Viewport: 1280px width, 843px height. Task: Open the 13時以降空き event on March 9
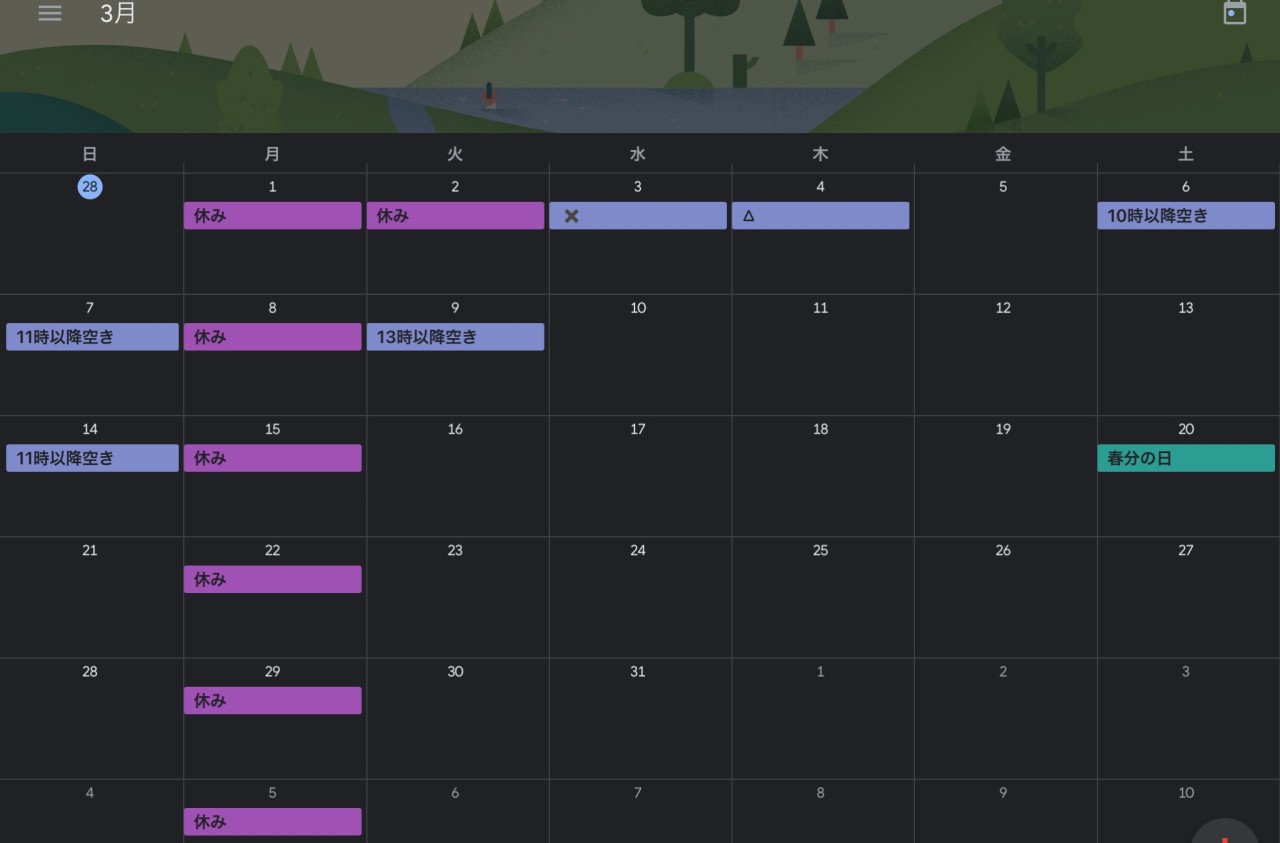click(455, 337)
